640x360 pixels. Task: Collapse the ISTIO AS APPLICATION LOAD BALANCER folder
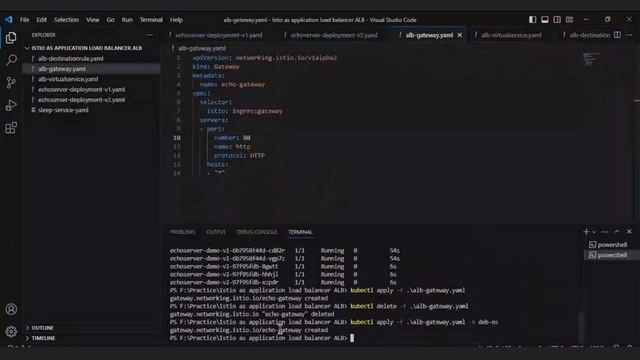click(x=87, y=48)
